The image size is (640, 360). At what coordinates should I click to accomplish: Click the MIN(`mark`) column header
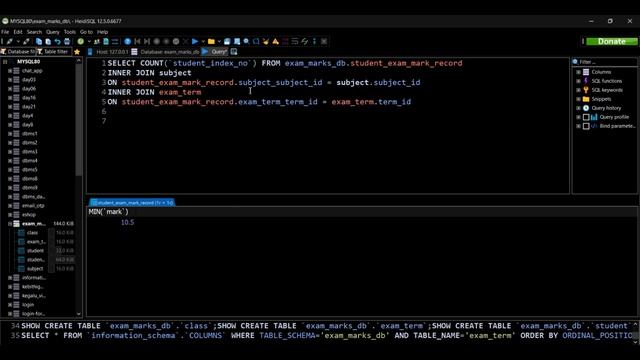109,212
